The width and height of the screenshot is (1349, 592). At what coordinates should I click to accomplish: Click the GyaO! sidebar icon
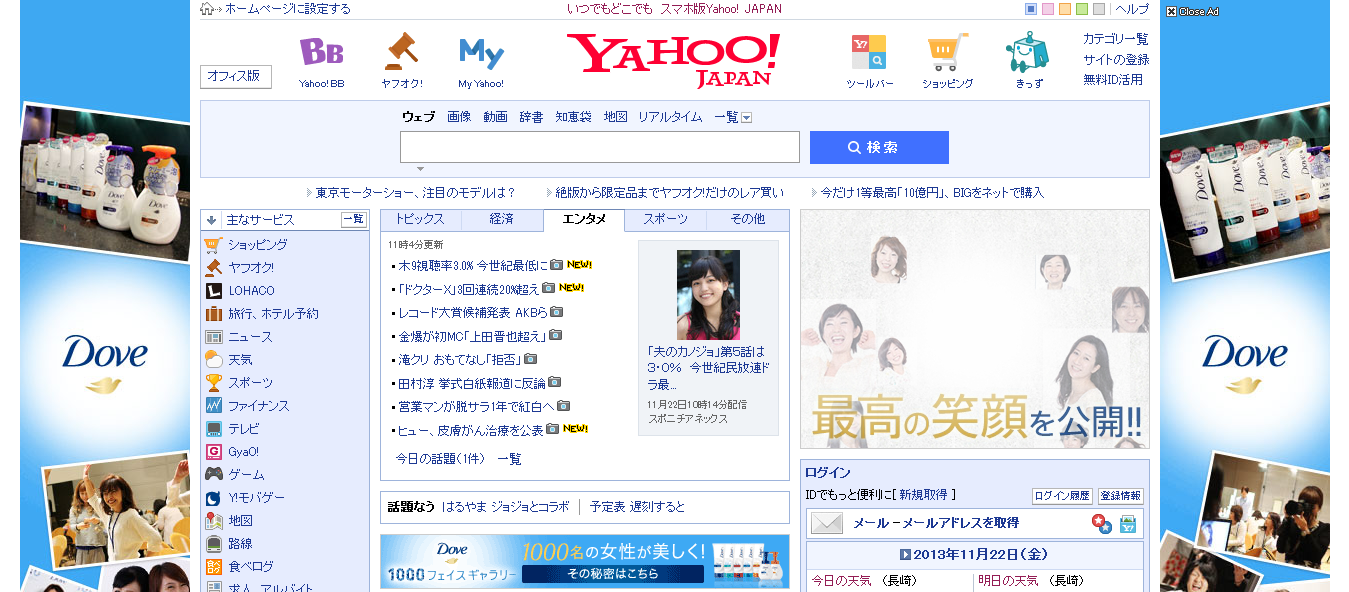pos(213,452)
